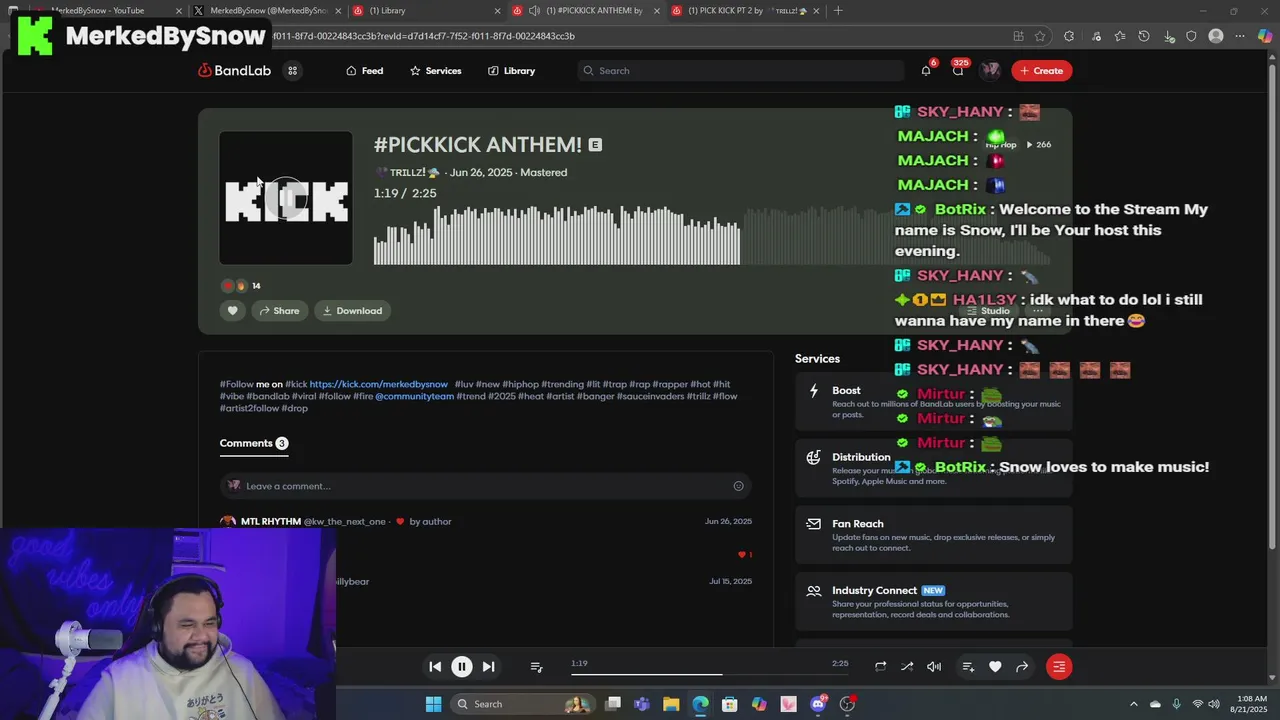Open the chat messages icon with 325 badge
This screenshot has height=720, width=1280.
pyautogui.click(x=958, y=71)
